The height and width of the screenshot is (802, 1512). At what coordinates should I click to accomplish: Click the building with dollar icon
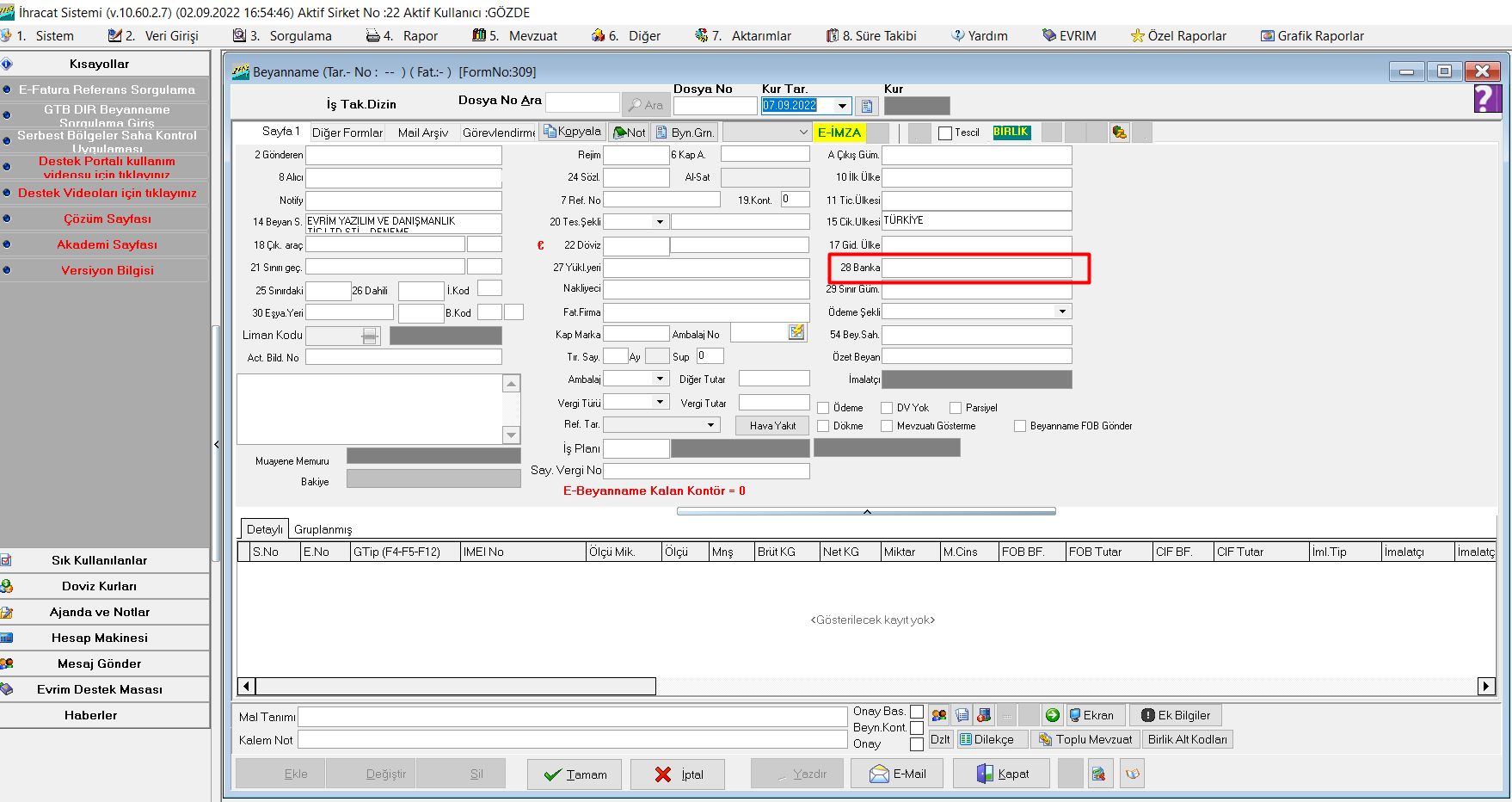984,715
